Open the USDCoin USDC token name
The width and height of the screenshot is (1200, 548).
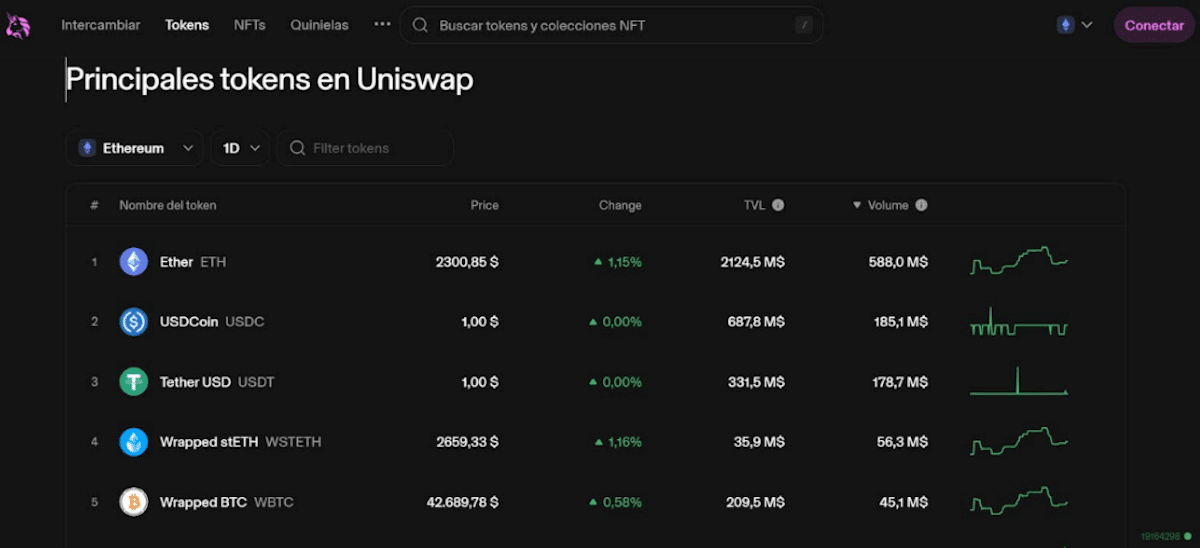[x=212, y=322]
